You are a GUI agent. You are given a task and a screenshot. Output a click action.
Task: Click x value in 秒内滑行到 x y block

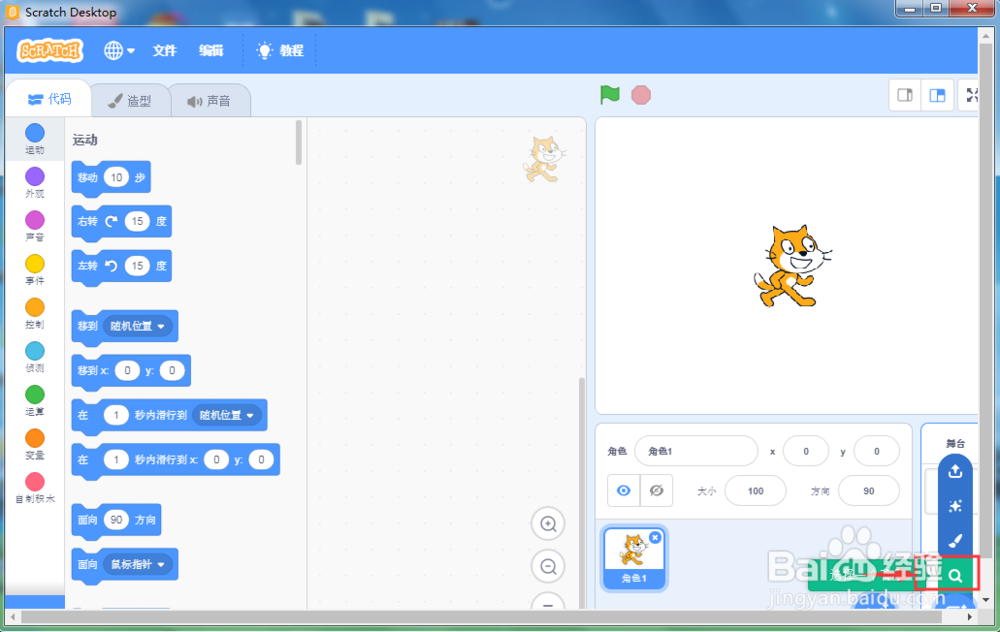tap(216, 460)
